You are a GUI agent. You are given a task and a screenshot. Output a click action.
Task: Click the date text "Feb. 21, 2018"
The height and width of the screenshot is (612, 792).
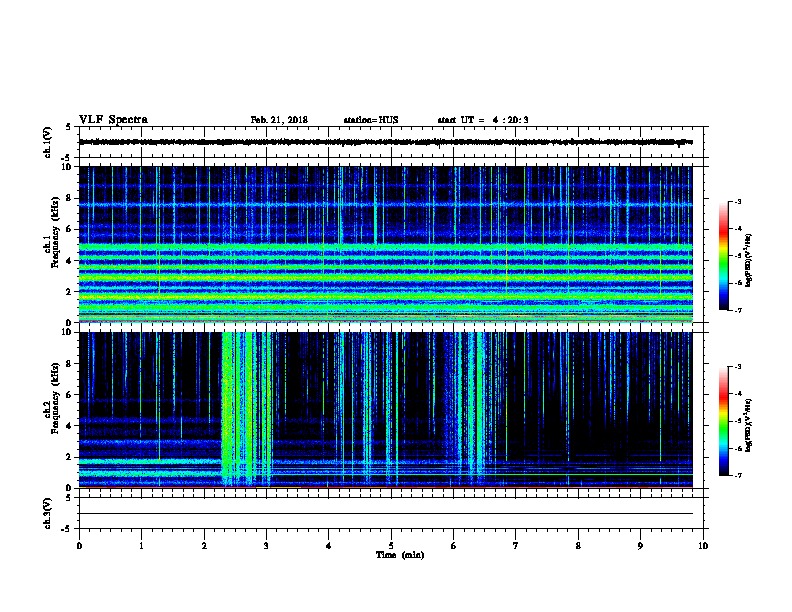(x=279, y=120)
